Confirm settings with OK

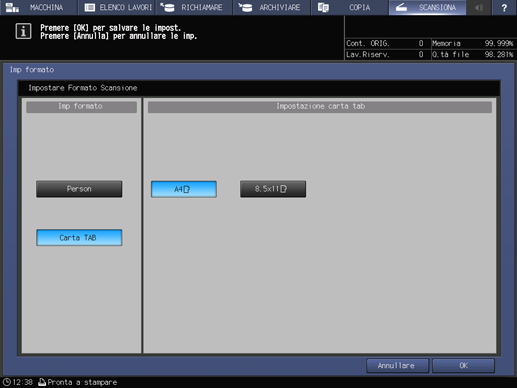coord(463,366)
